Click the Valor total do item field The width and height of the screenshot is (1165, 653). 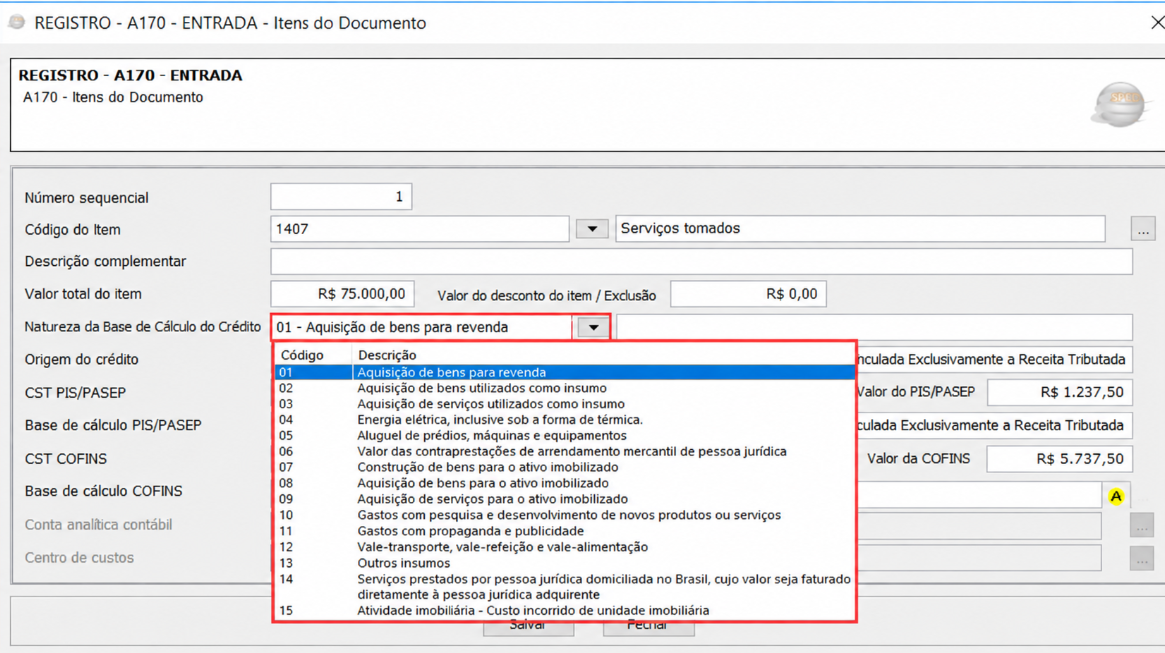pos(343,294)
